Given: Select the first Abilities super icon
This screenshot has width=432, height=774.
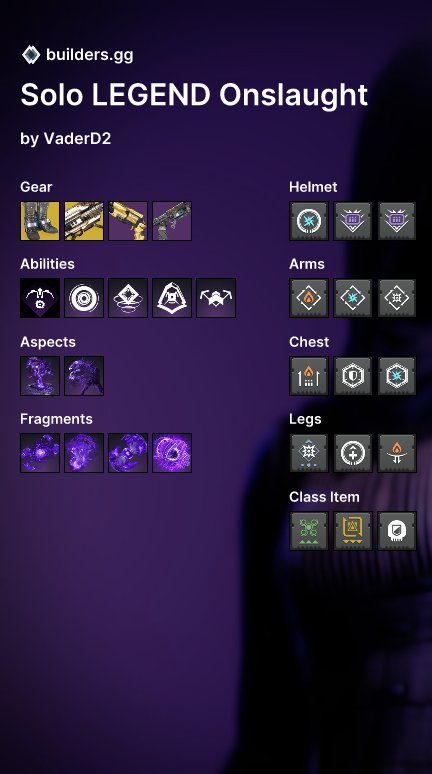Looking at the screenshot, I should coord(40,298).
